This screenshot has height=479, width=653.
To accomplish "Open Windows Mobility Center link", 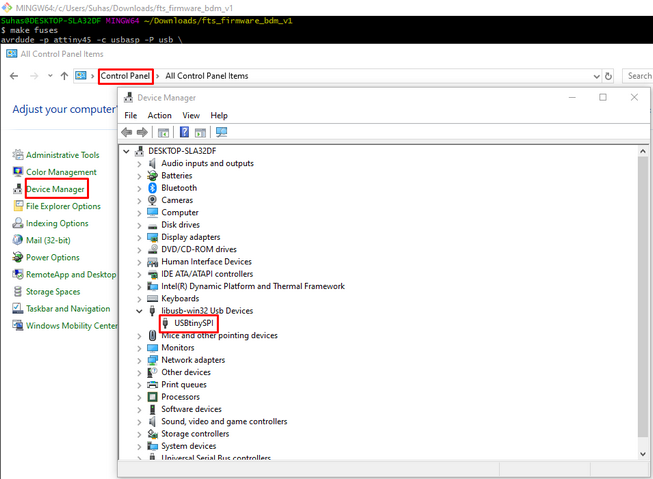I will [x=72, y=326].
